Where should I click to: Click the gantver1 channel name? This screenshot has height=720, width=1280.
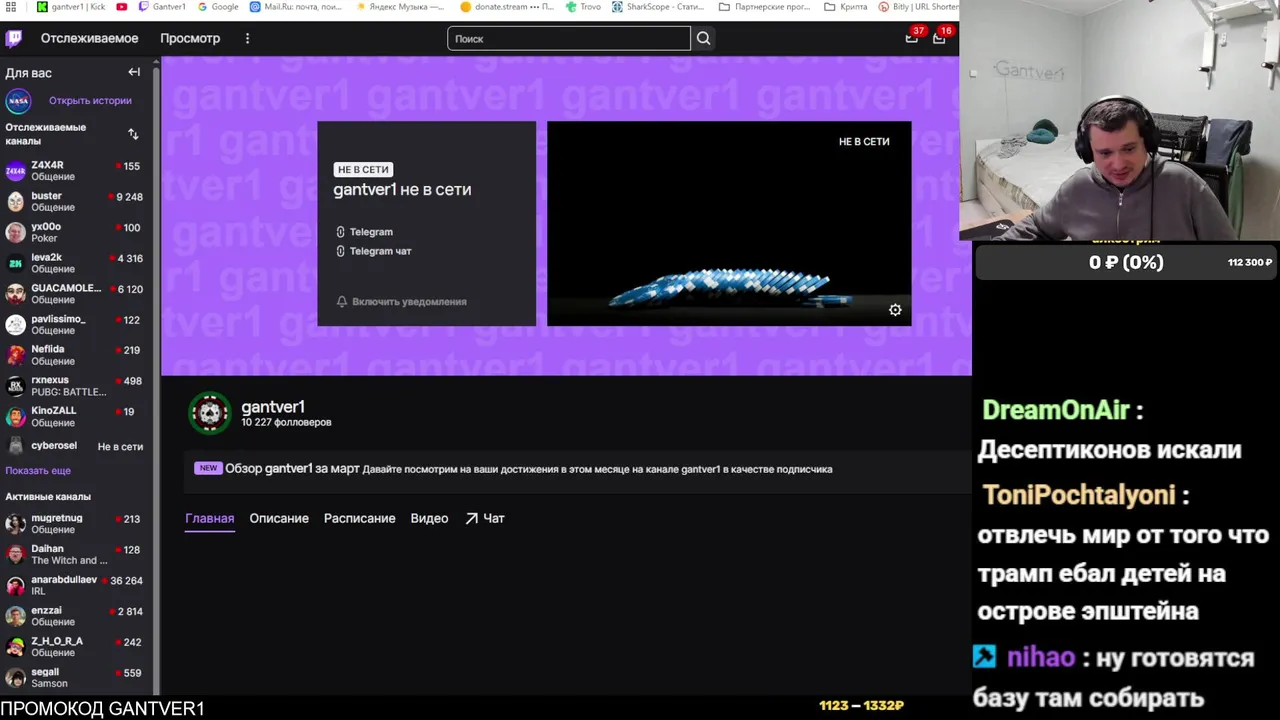click(273, 407)
